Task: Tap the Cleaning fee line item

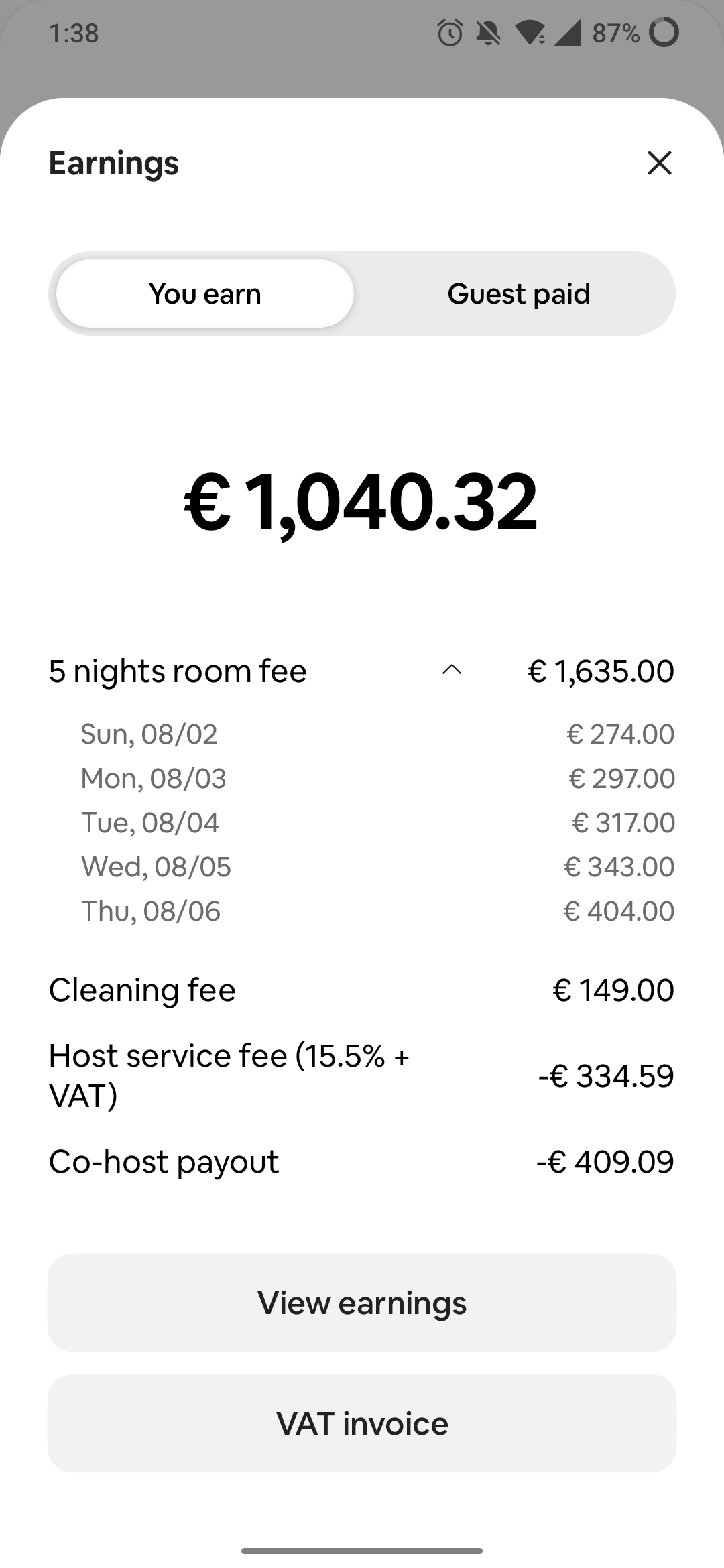Action: click(361, 990)
